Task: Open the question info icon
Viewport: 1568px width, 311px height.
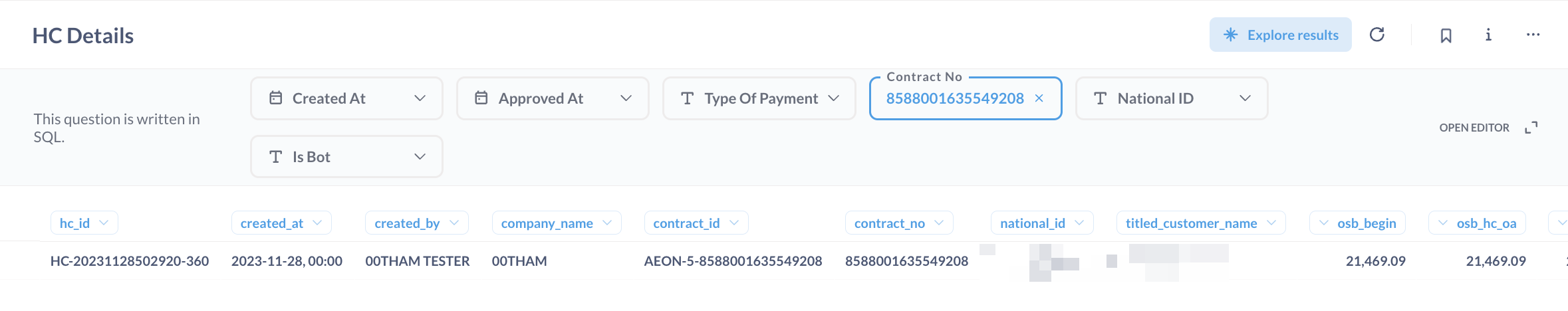Action: [x=1488, y=35]
